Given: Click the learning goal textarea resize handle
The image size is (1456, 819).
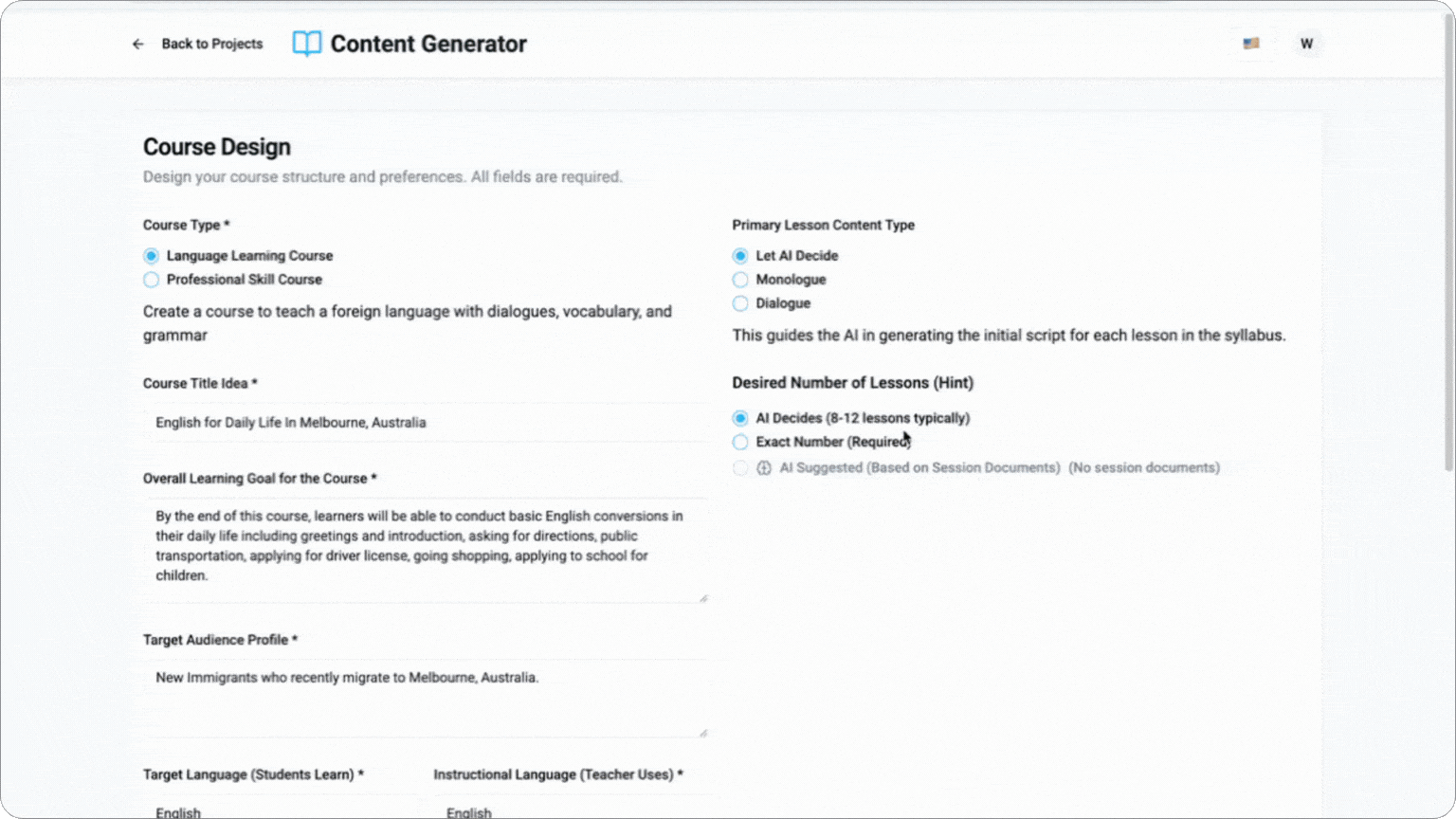Looking at the screenshot, I should (x=702, y=598).
